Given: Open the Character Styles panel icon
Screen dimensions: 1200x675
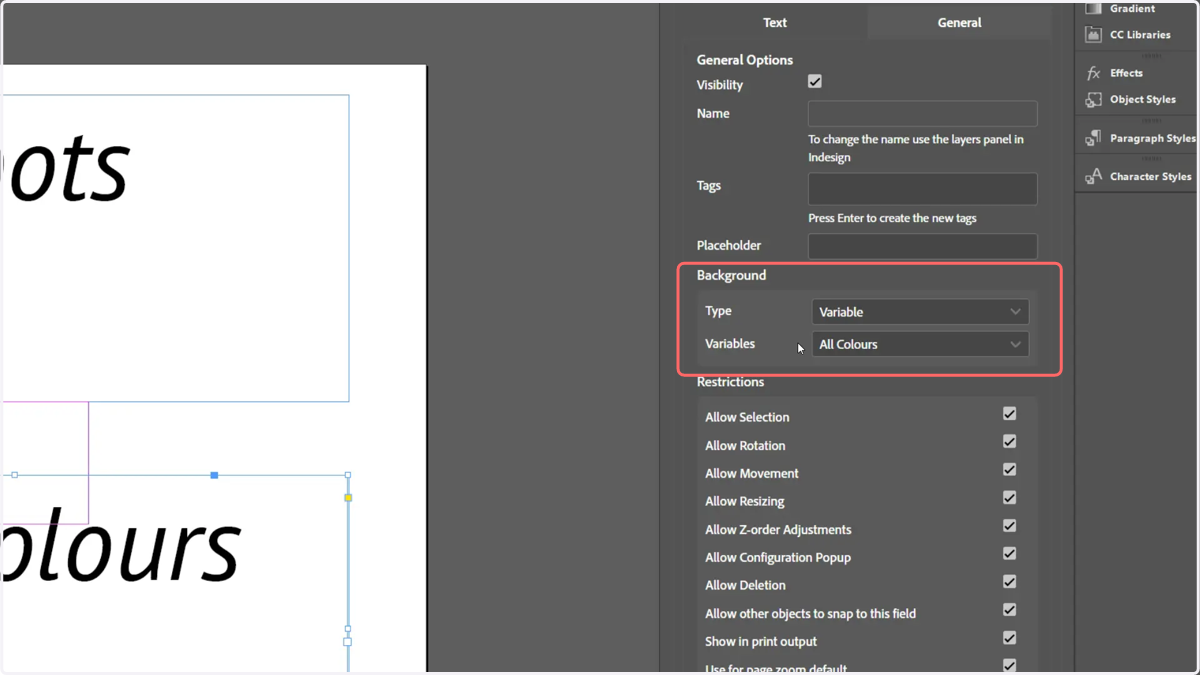Looking at the screenshot, I should (1093, 176).
